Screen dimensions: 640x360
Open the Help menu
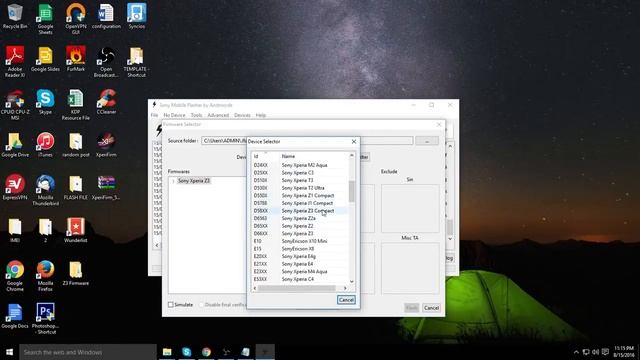(261, 115)
